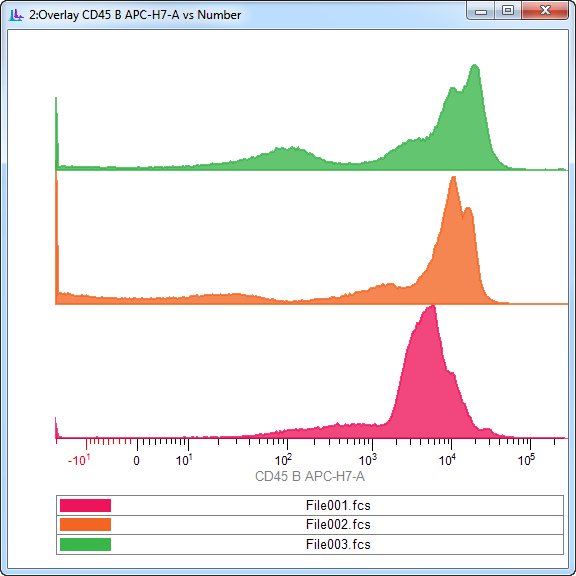576x576 pixels.
Task: Click the CD45 B APC-H7-A axis label
Action: coord(310,476)
